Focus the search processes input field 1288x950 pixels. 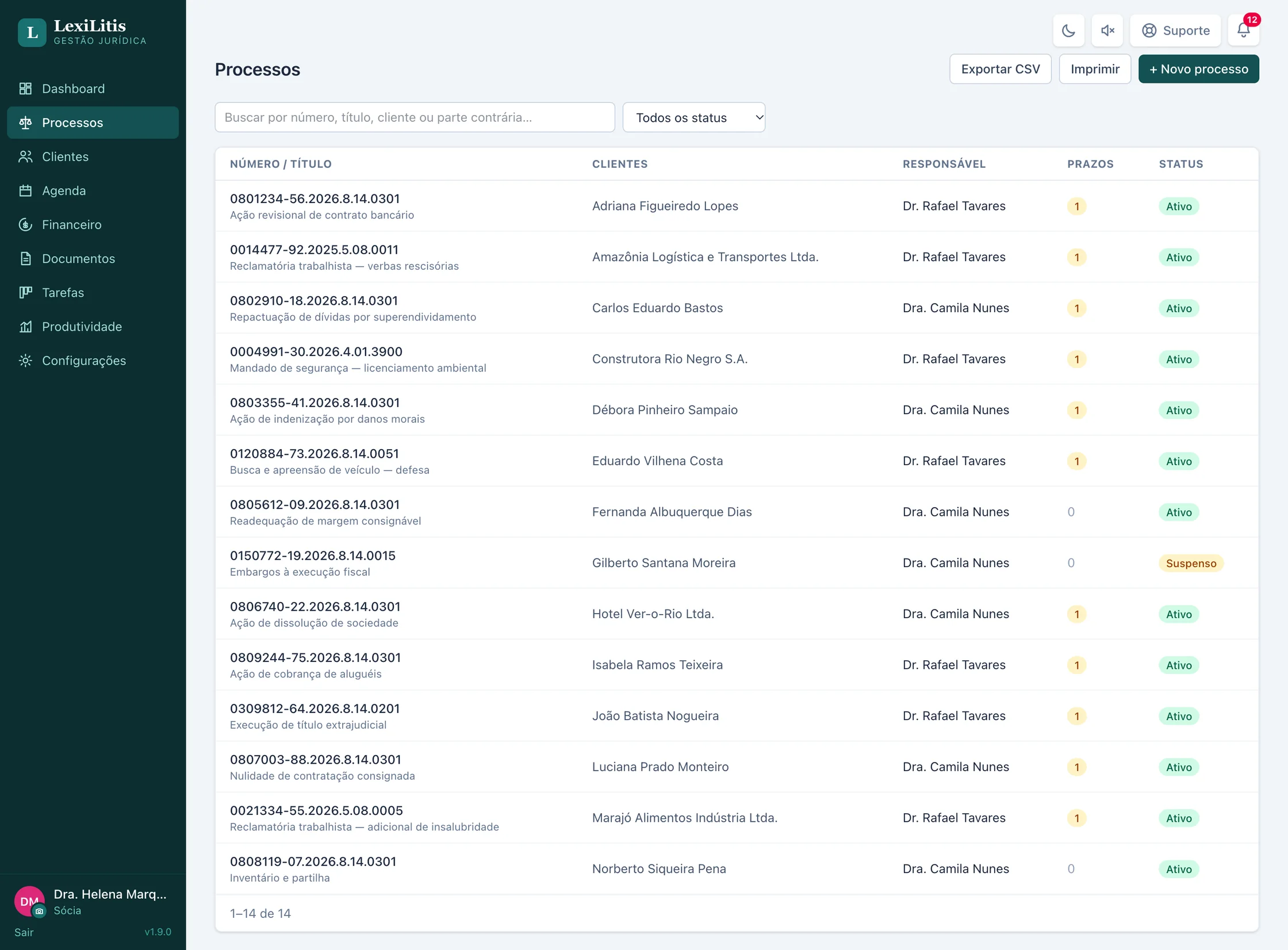(415, 117)
